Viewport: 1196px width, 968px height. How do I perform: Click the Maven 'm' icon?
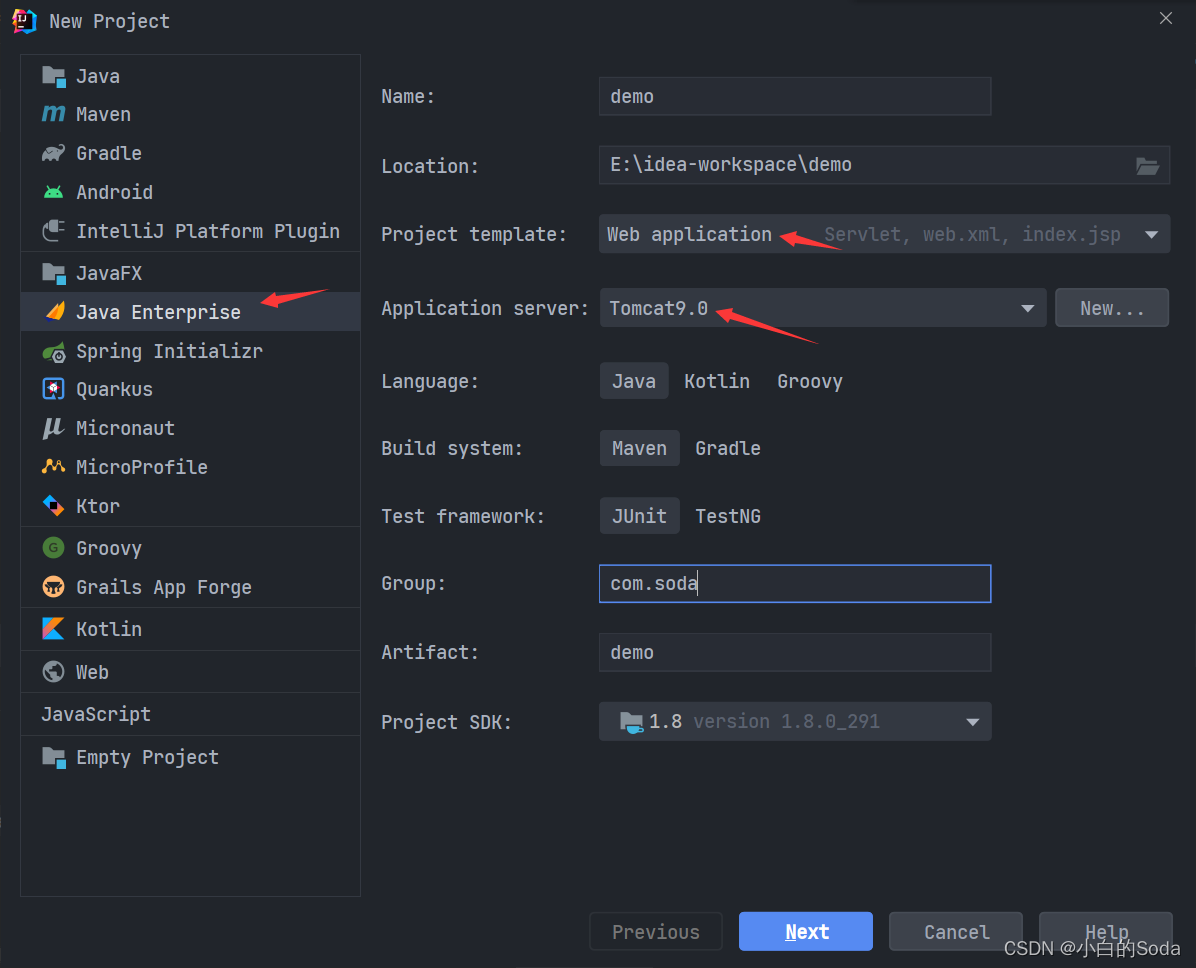(53, 114)
